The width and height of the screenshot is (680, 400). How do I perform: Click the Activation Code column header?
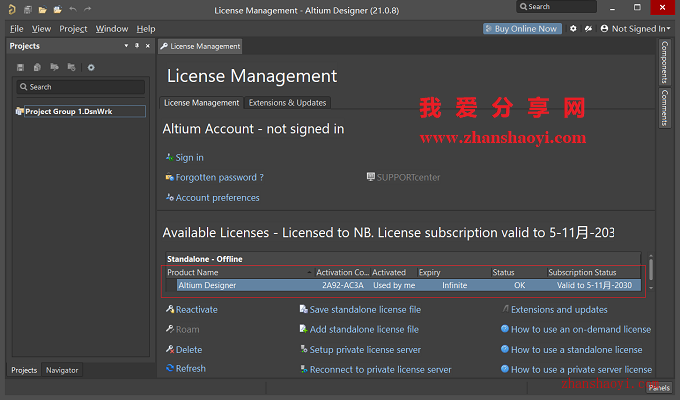[x=342, y=272]
